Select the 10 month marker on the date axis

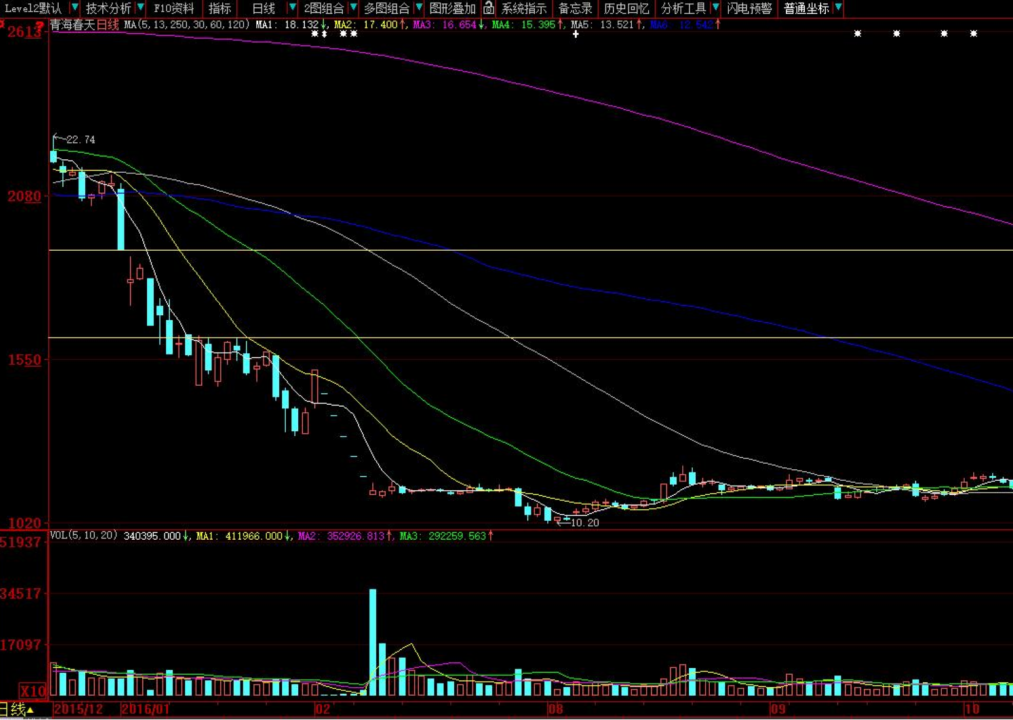972,709
